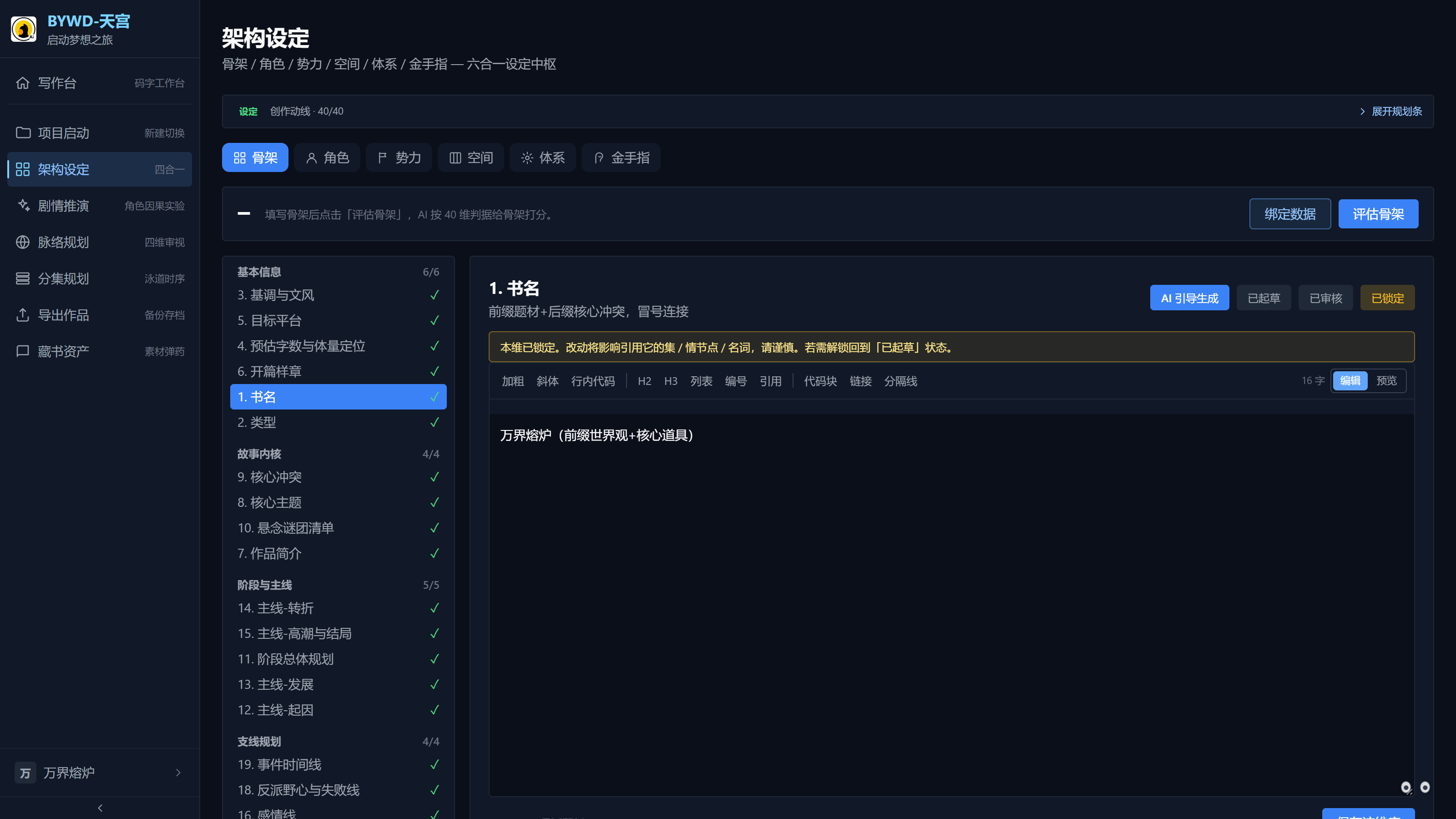Insert 代码块 code block

(820, 382)
